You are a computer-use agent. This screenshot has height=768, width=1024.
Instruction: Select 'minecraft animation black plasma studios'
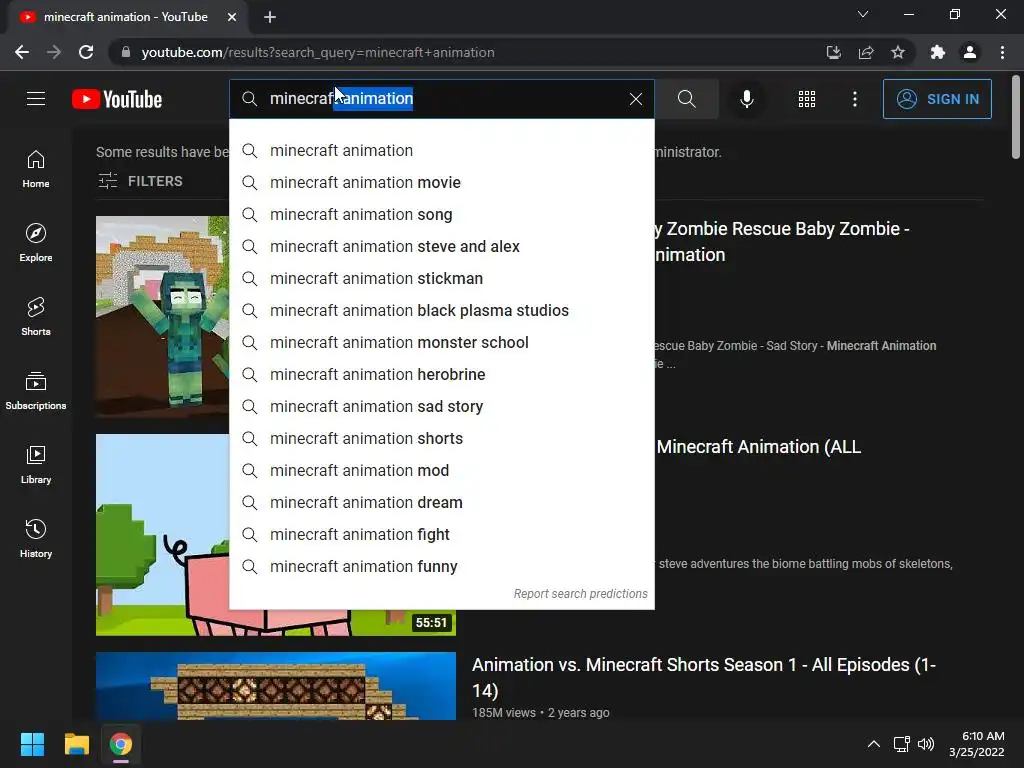[442, 310]
